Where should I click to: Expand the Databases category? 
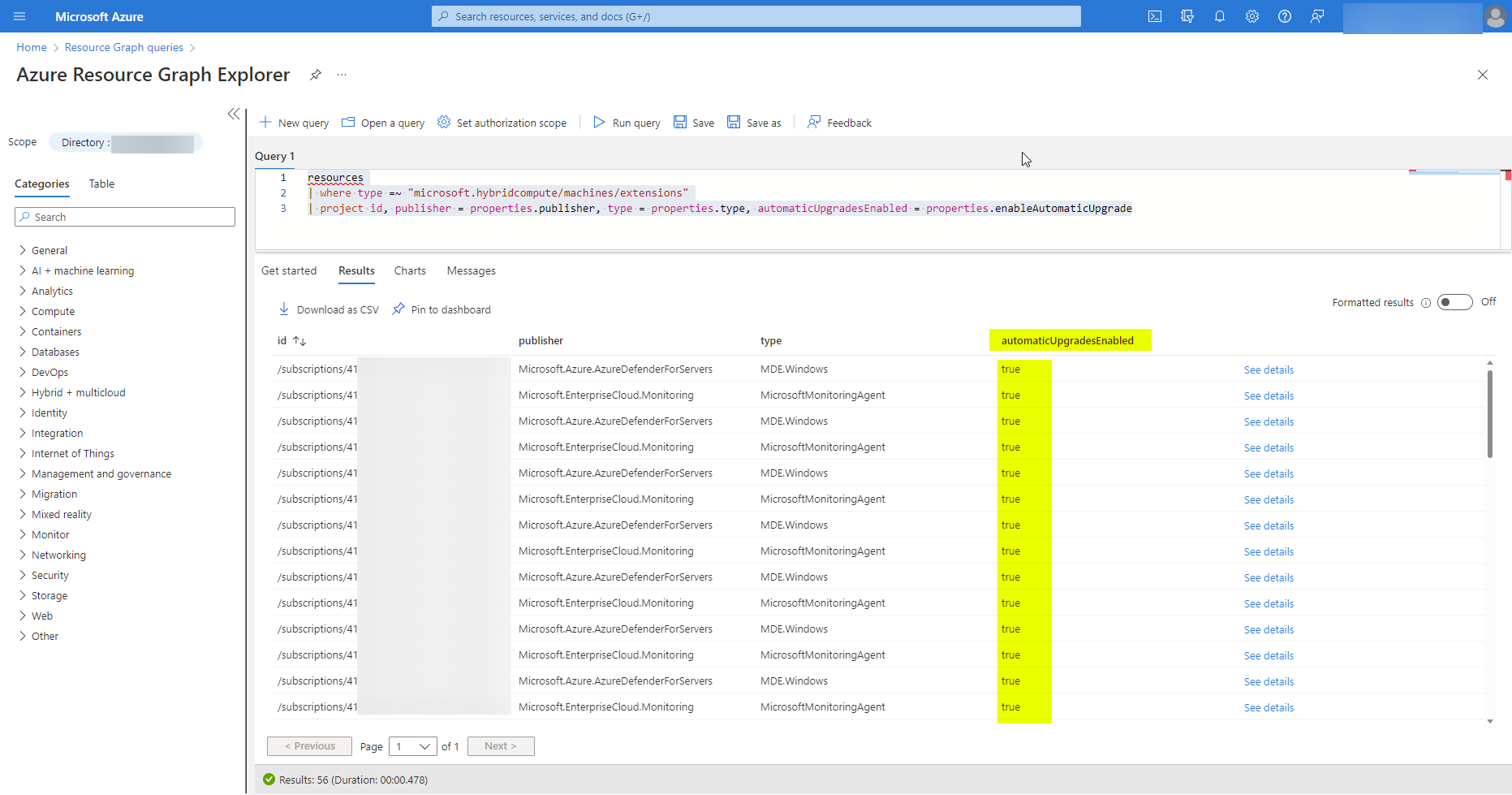(23, 352)
